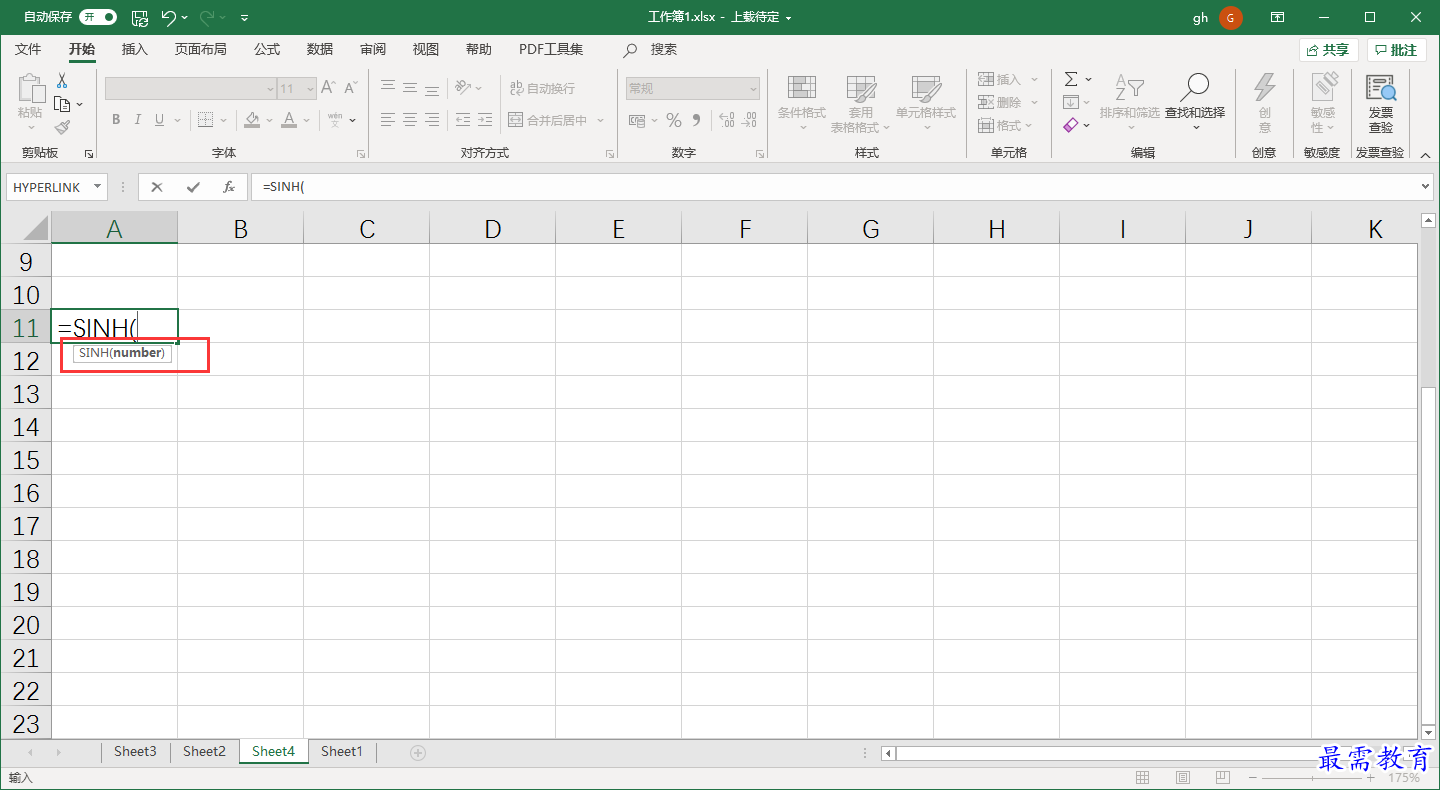Click the 合并后居中 merge button
Image resolution: width=1440 pixels, height=790 pixels.
coord(548,120)
